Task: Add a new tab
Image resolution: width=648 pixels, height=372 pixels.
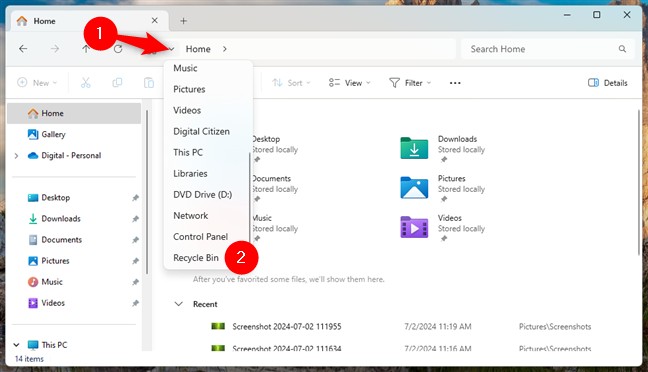Action: [183, 21]
